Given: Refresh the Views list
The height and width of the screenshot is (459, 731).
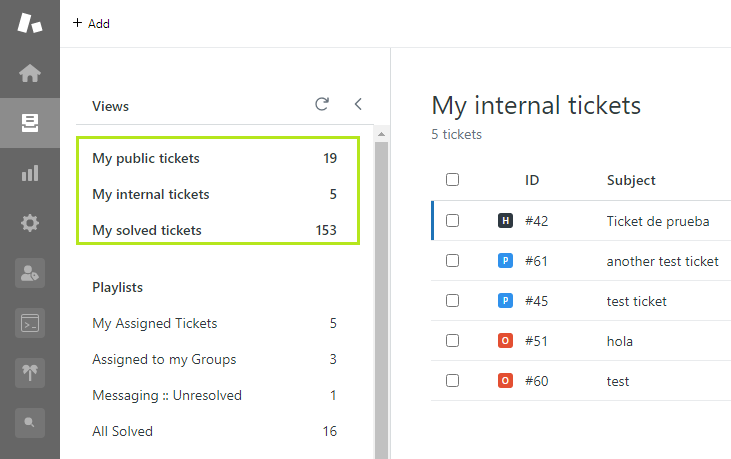Looking at the screenshot, I should (x=322, y=104).
